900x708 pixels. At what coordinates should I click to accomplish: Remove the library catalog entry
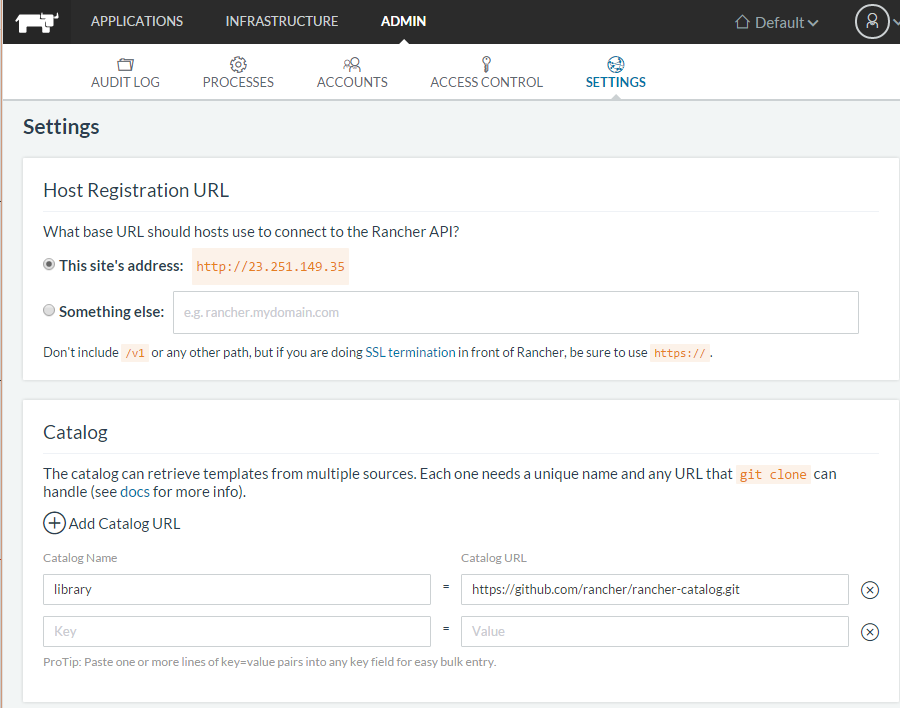870,590
